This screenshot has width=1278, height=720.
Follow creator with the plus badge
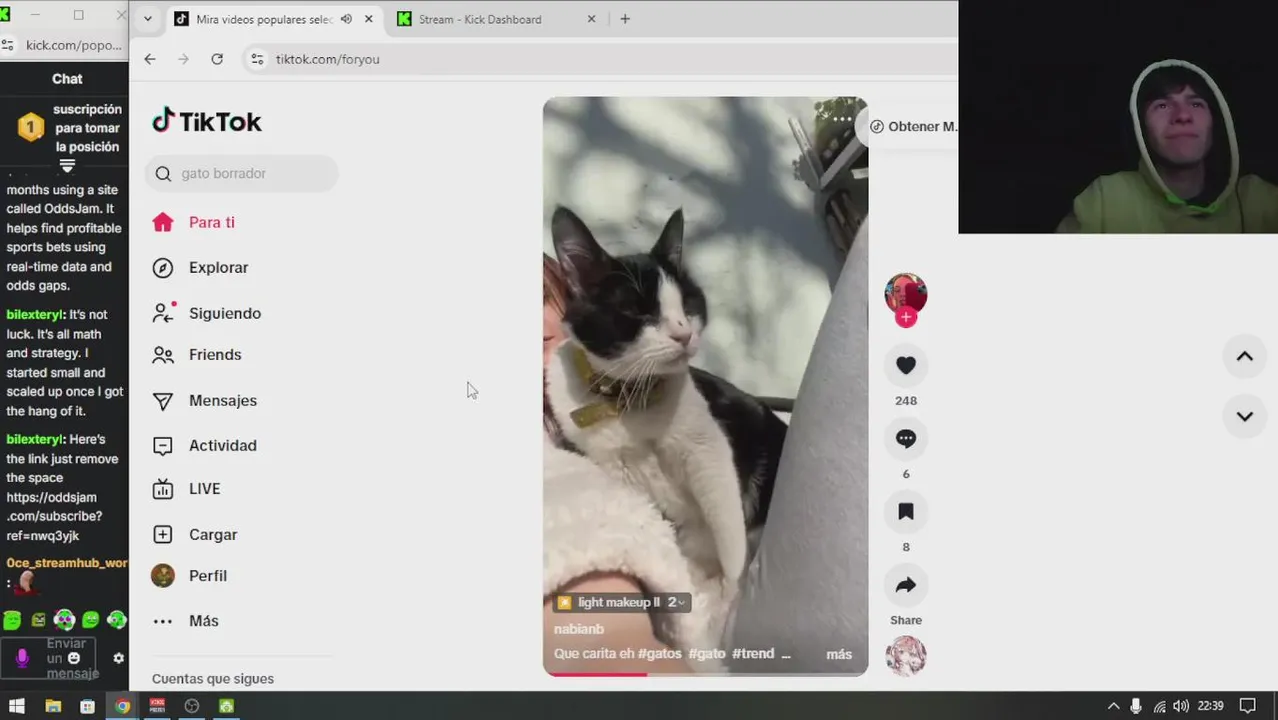(906, 317)
